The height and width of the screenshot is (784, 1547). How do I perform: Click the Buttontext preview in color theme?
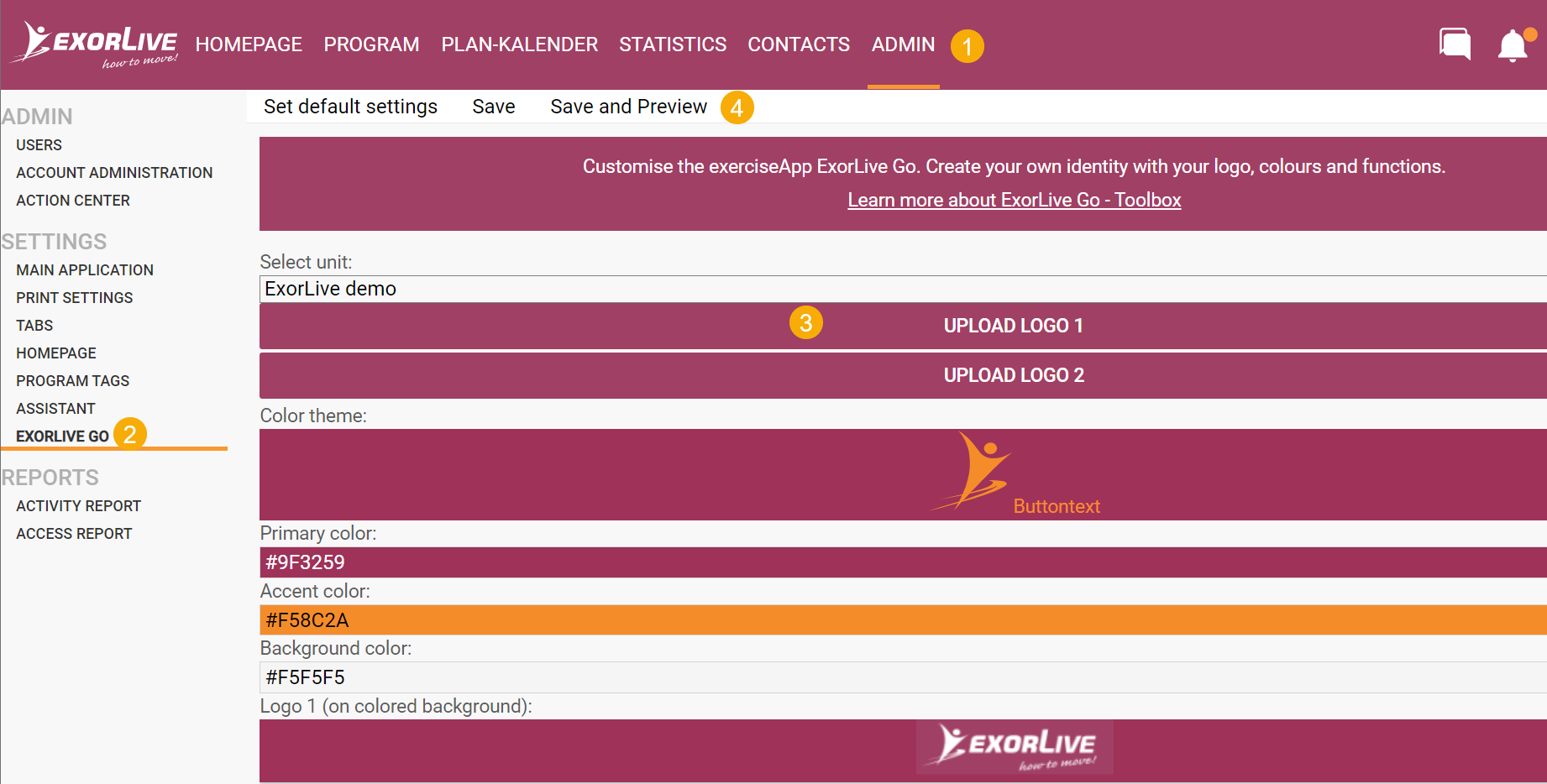point(1057,506)
